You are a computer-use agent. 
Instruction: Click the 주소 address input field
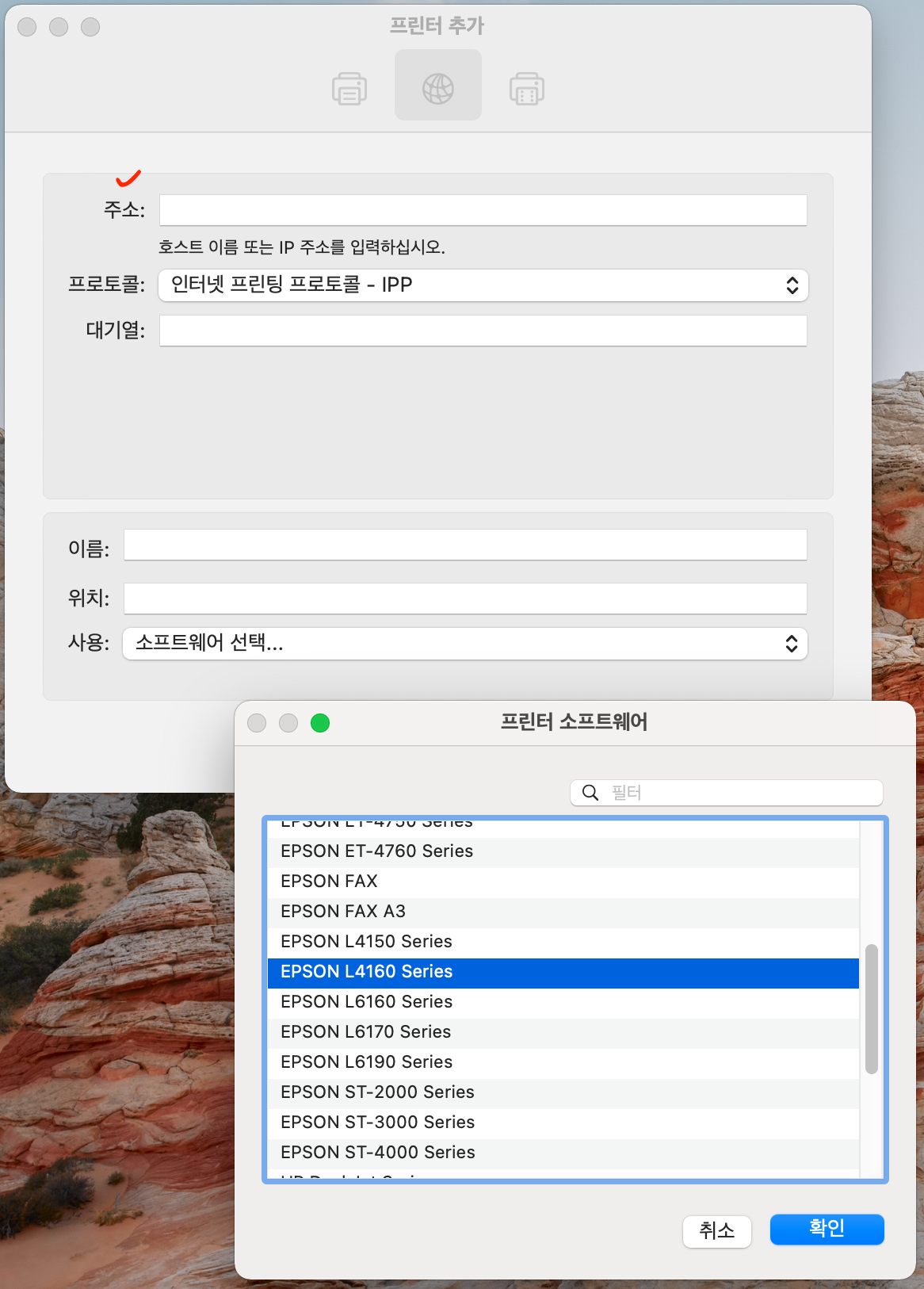483,210
